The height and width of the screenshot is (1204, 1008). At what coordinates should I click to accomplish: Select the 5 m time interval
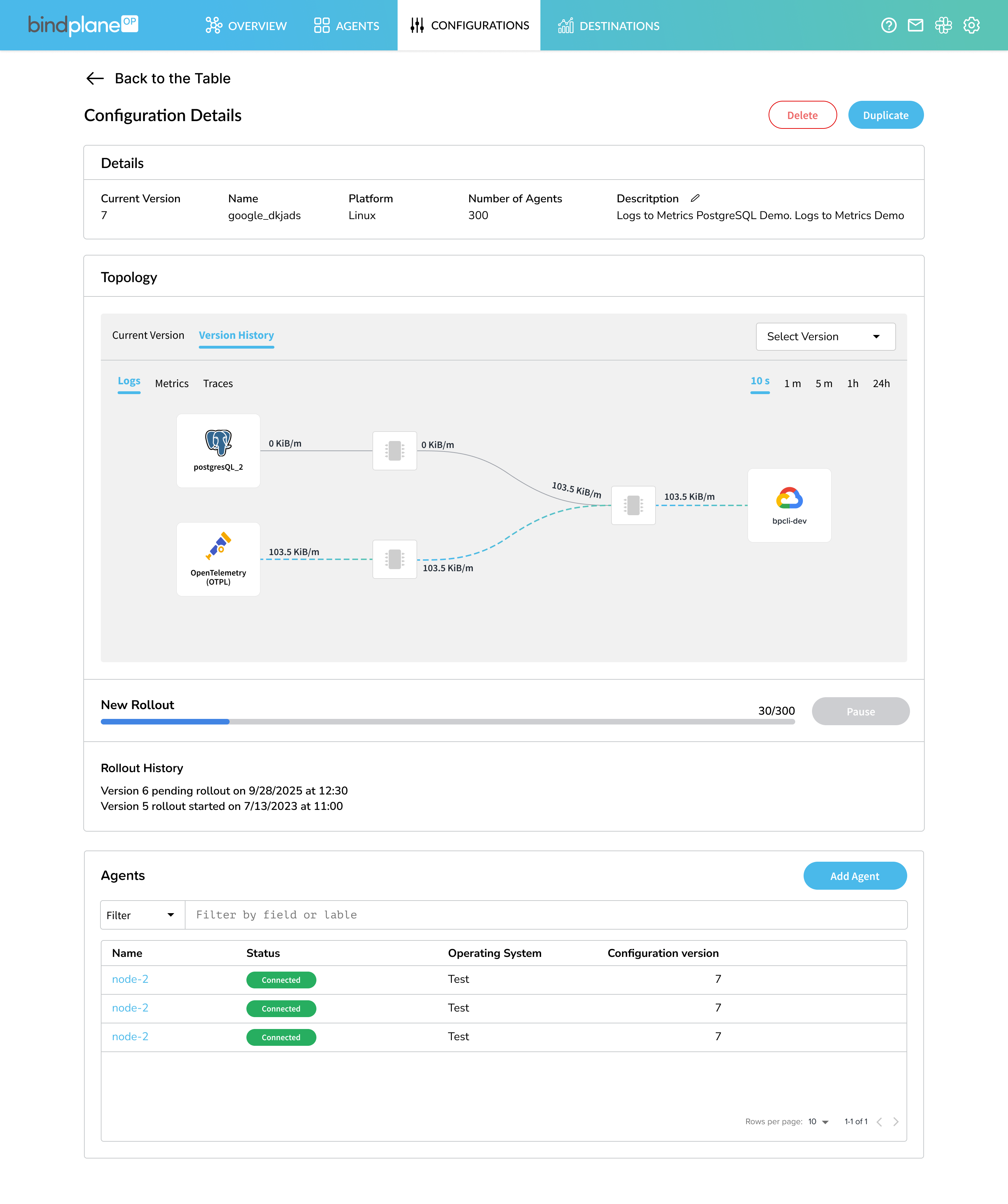823,384
